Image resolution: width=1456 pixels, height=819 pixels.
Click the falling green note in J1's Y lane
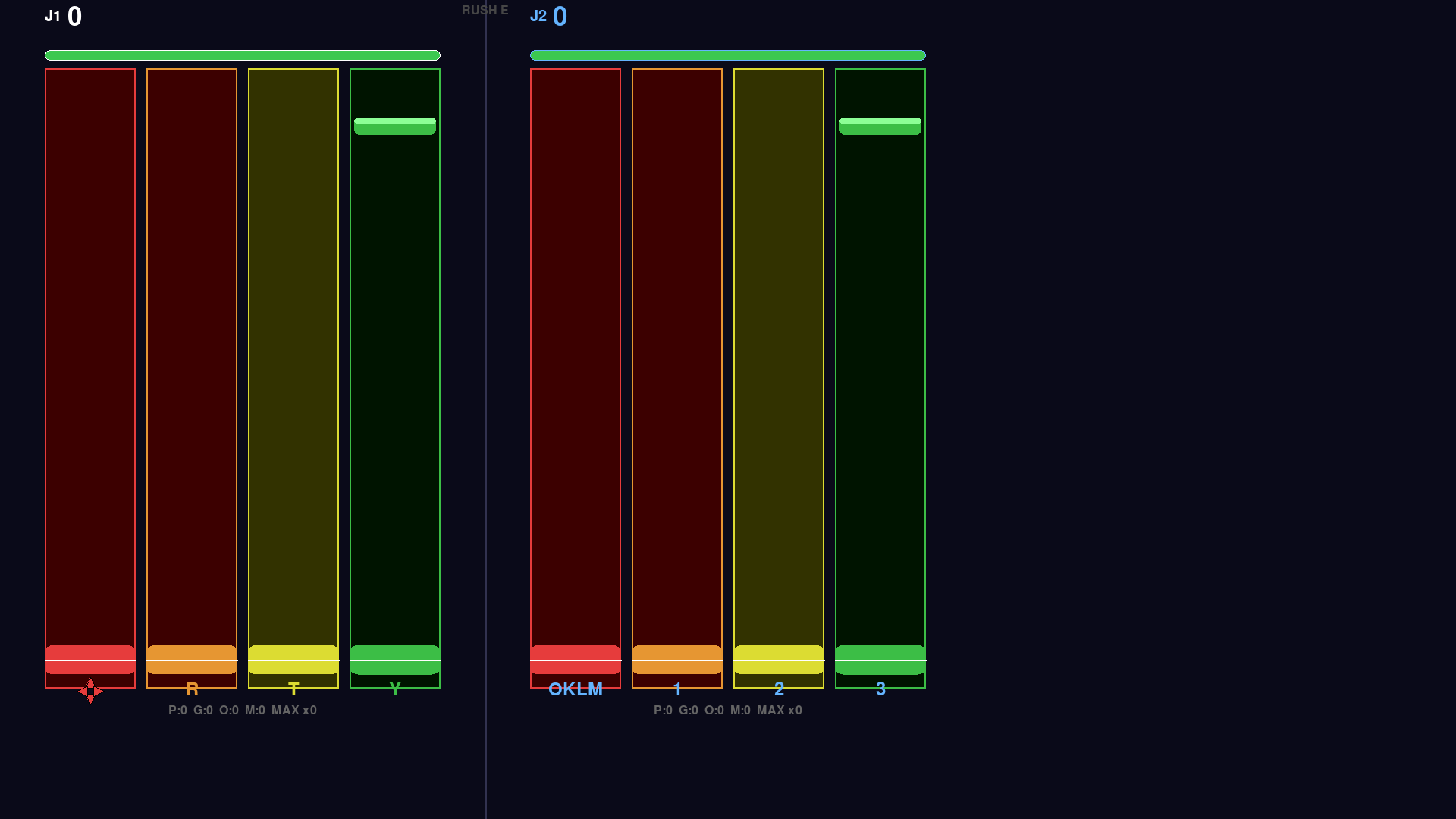pyautogui.click(x=394, y=127)
